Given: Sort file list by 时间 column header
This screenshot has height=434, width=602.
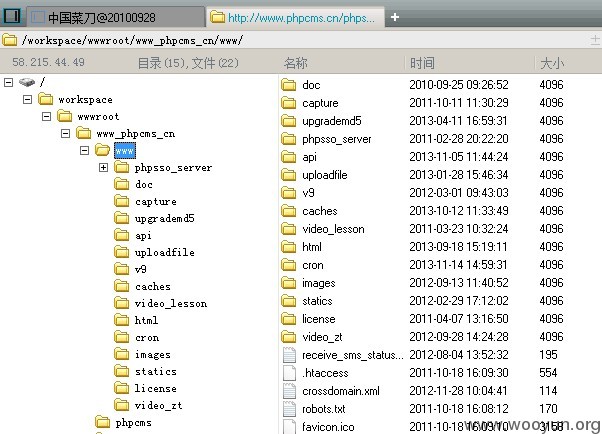Looking at the screenshot, I should [422, 63].
